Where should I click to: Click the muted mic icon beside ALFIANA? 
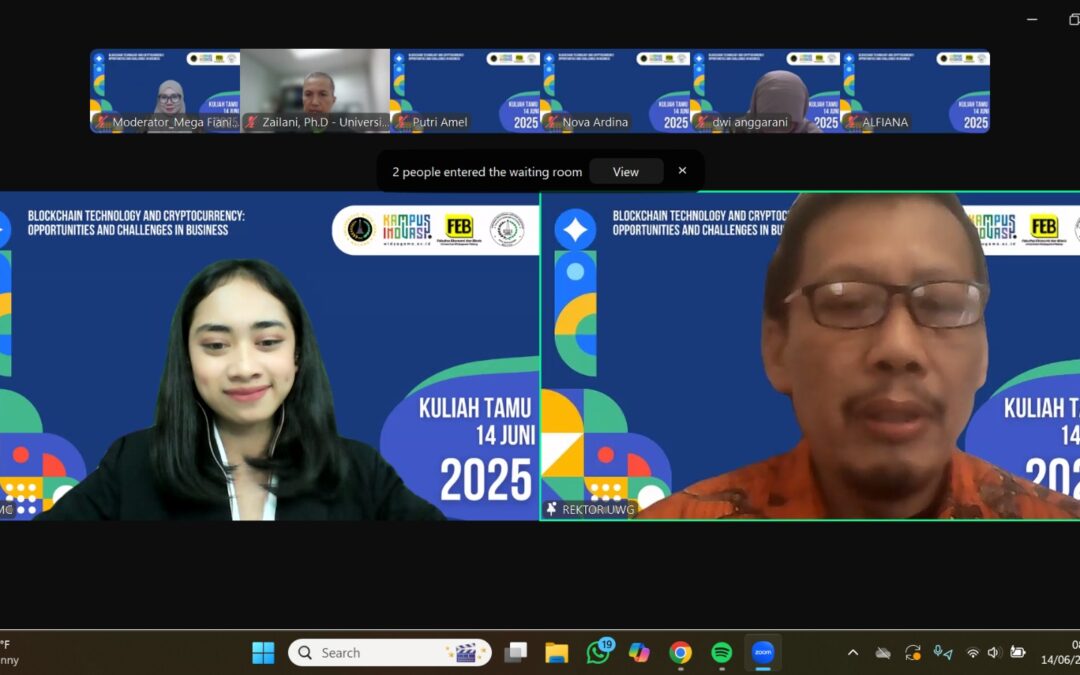[851, 122]
